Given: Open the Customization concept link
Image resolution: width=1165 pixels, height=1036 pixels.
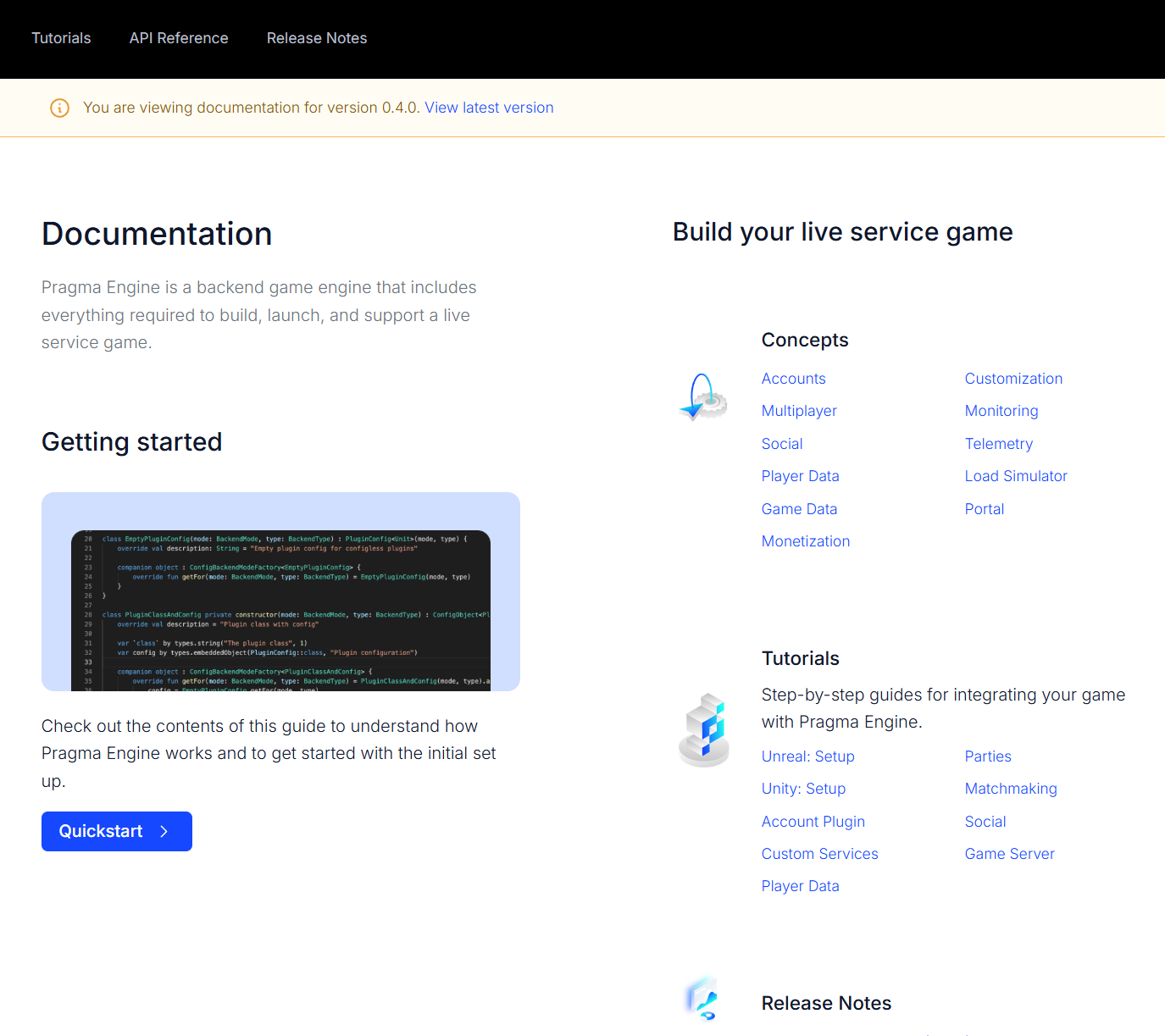Looking at the screenshot, I should coord(1013,379).
